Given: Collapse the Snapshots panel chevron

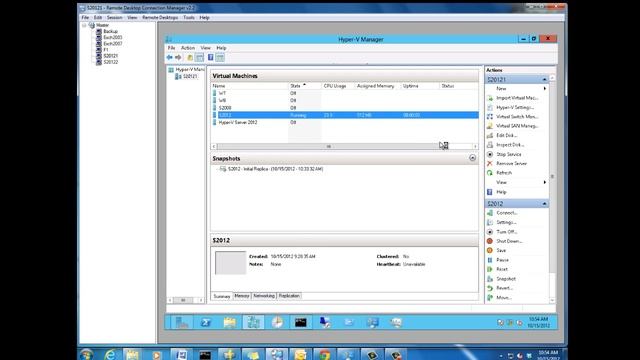Looking at the screenshot, I should click(x=472, y=158).
